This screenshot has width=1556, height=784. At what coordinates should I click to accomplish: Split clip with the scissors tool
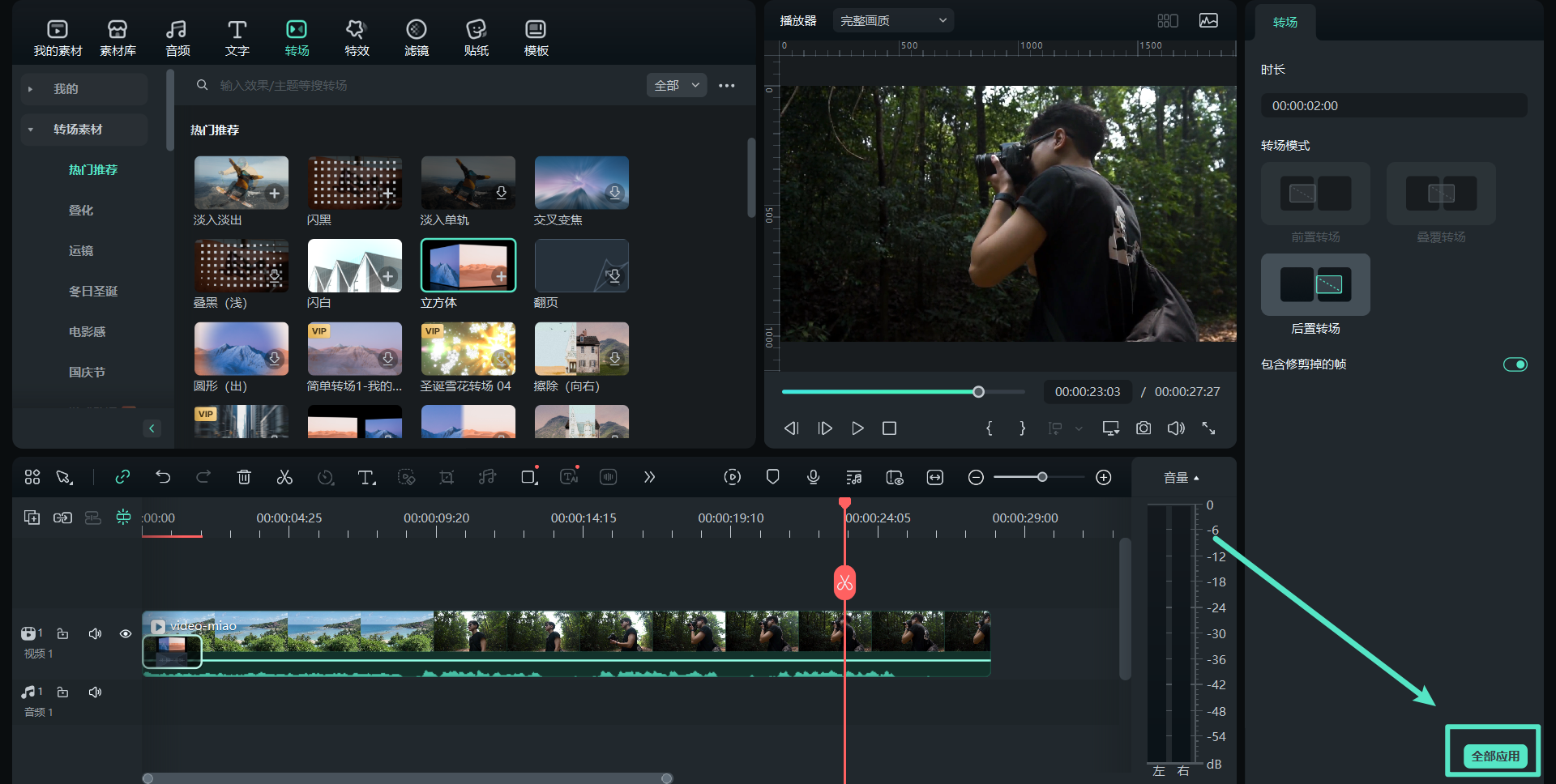pos(284,477)
